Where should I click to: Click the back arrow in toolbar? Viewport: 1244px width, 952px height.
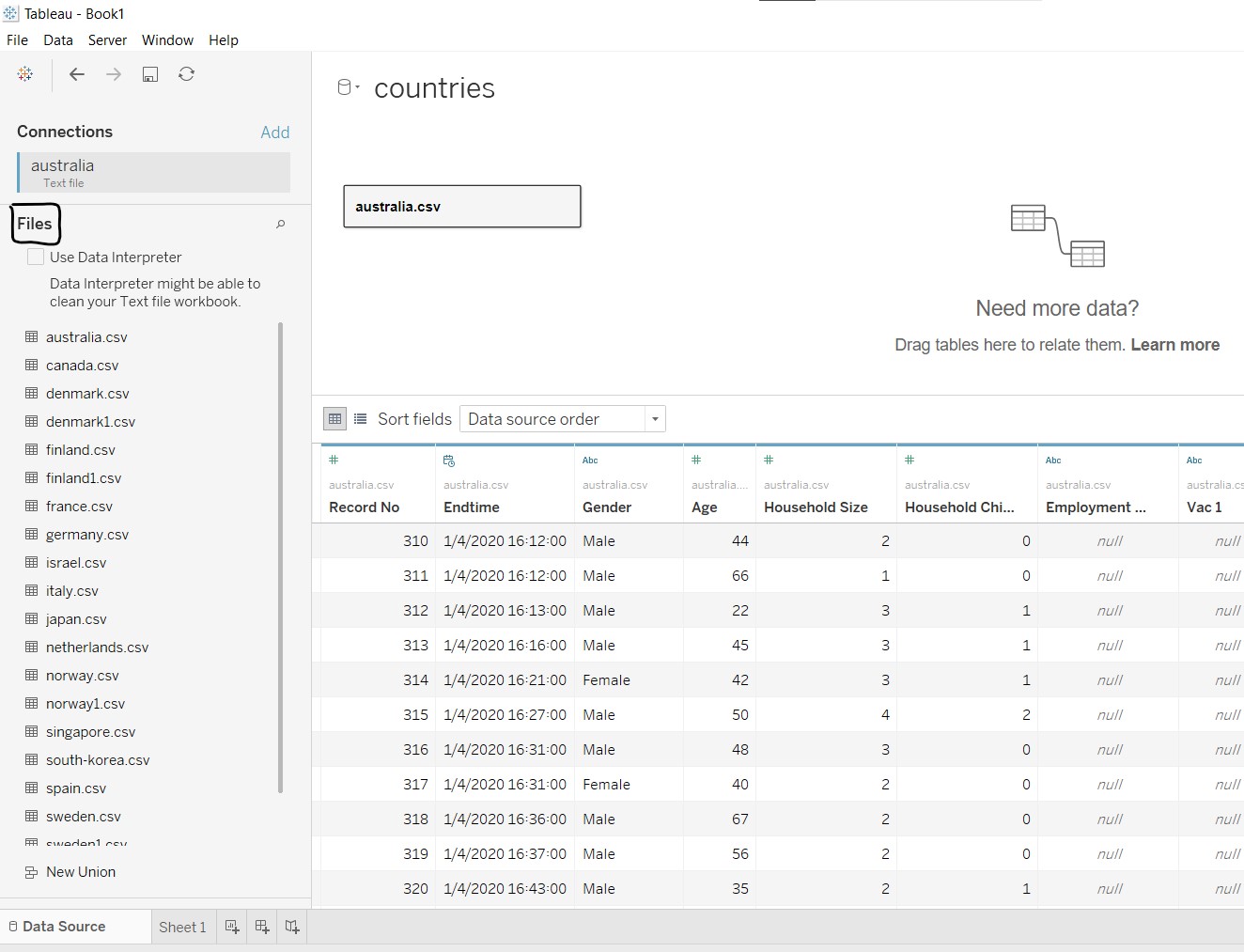coord(77,74)
